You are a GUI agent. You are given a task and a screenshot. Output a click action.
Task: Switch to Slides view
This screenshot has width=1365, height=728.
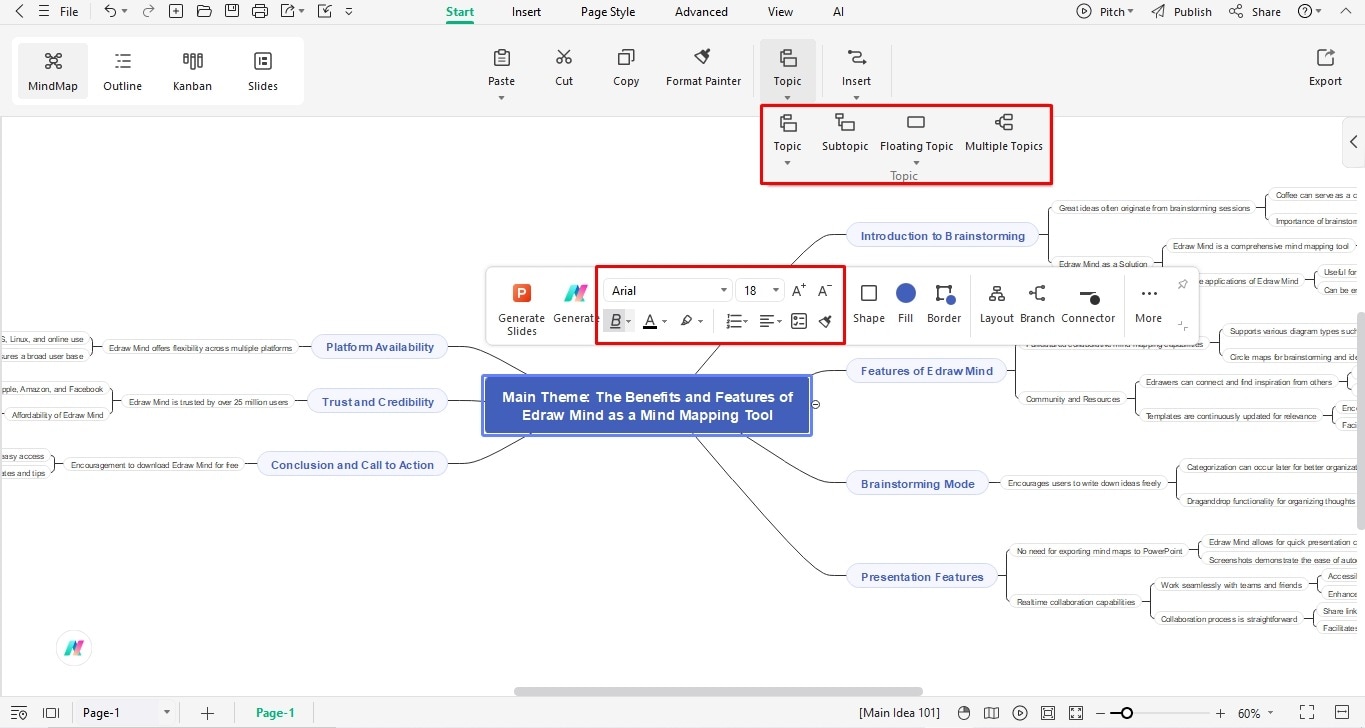263,71
